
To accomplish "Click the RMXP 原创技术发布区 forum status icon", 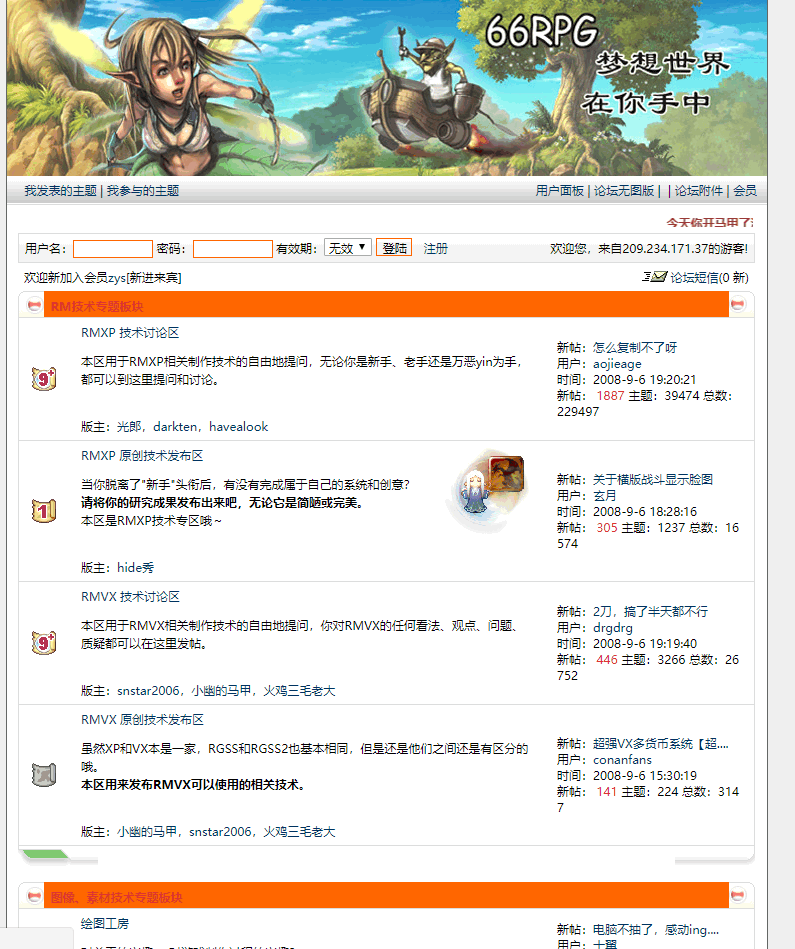I will coord(44,511).
